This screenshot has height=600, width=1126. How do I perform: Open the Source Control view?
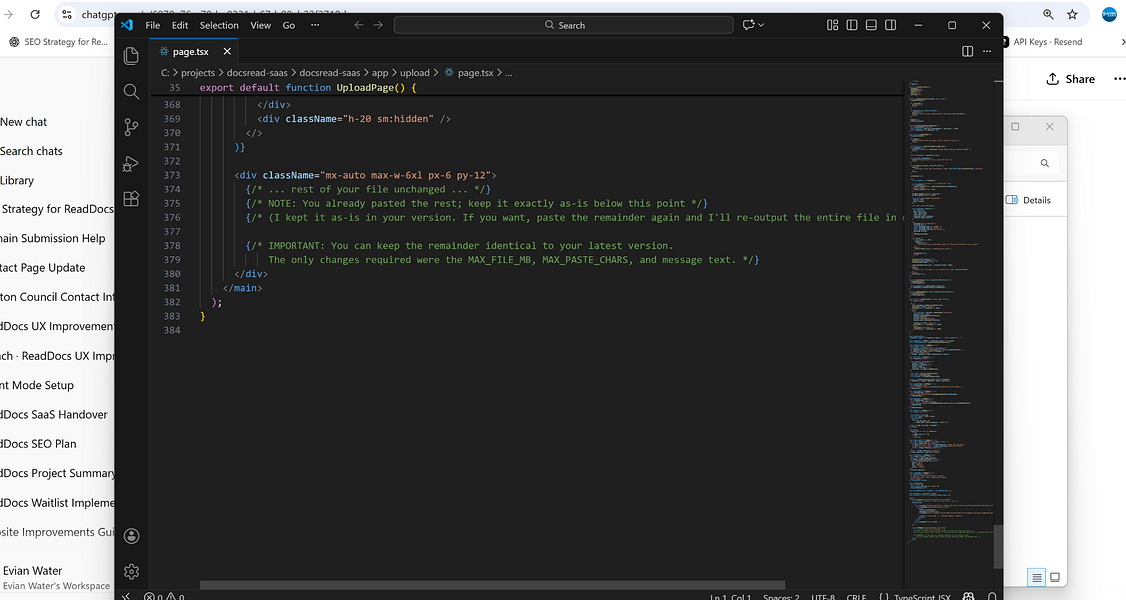coord(131,127)
